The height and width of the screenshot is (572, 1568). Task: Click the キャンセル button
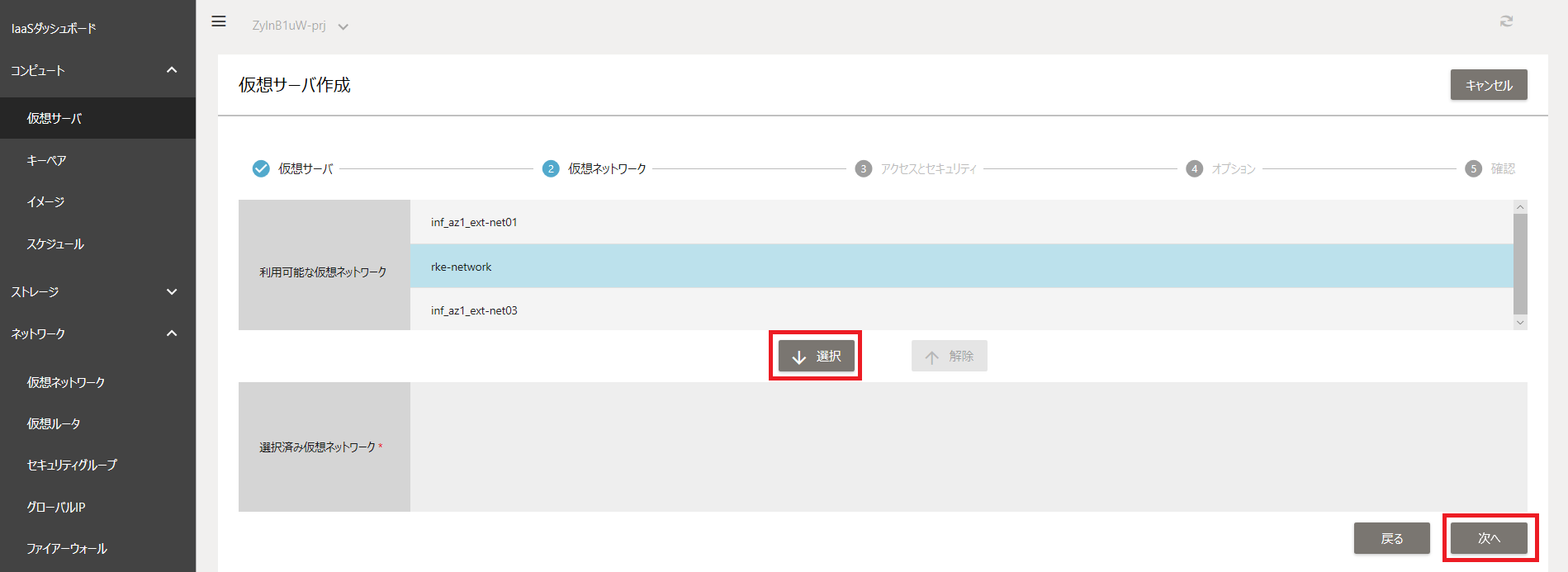[x=1489, y=85]
